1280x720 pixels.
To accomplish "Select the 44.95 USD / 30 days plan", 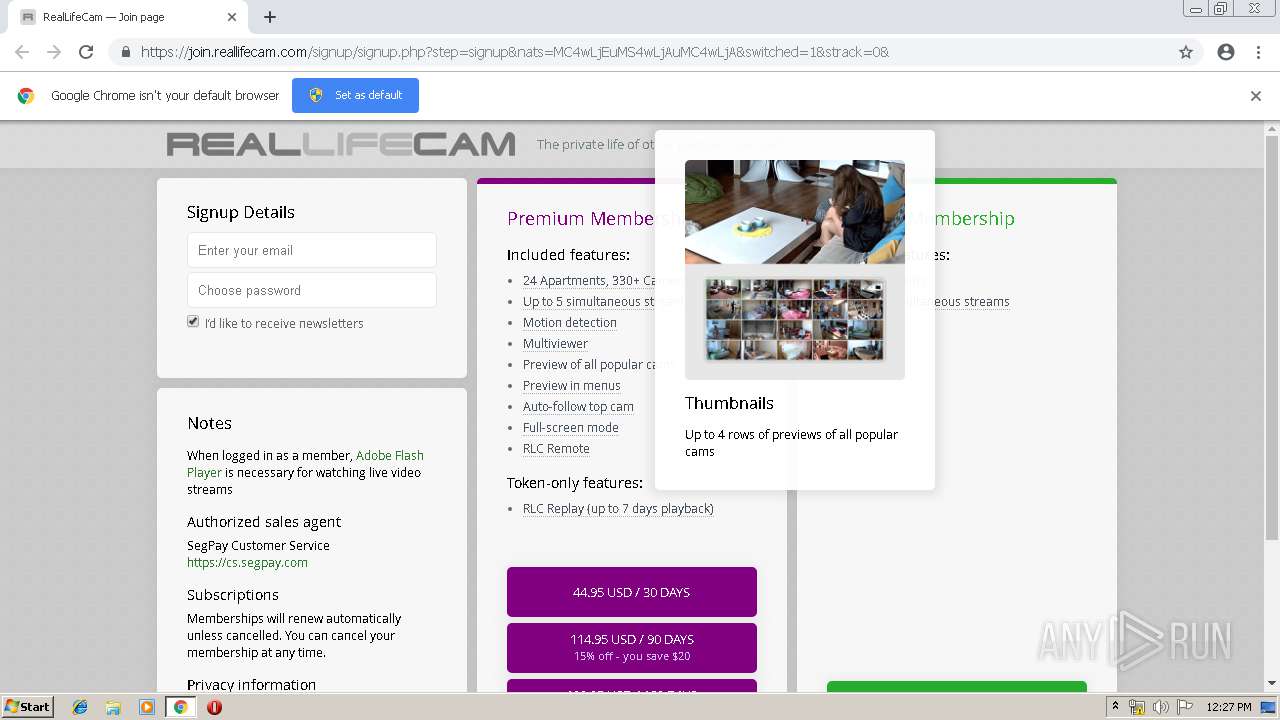I will tap(632, 592).
